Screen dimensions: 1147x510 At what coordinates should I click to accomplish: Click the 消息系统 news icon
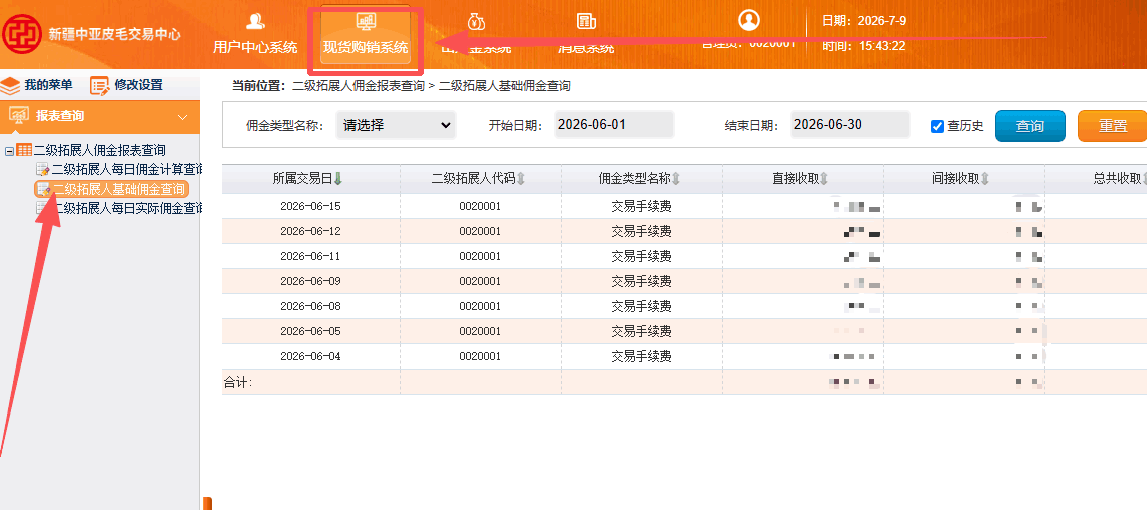point(586,21)
